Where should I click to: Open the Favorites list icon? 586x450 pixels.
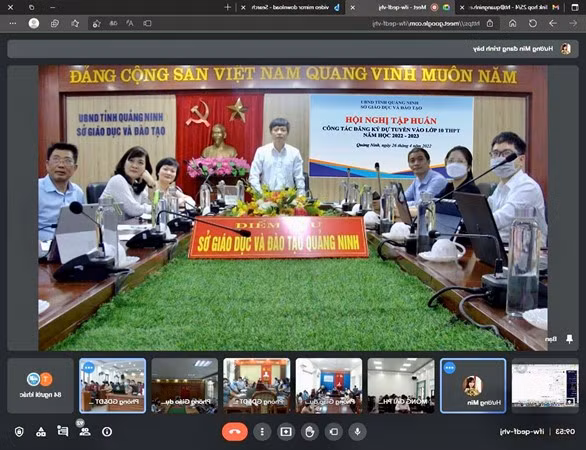[x=75, y=24]
